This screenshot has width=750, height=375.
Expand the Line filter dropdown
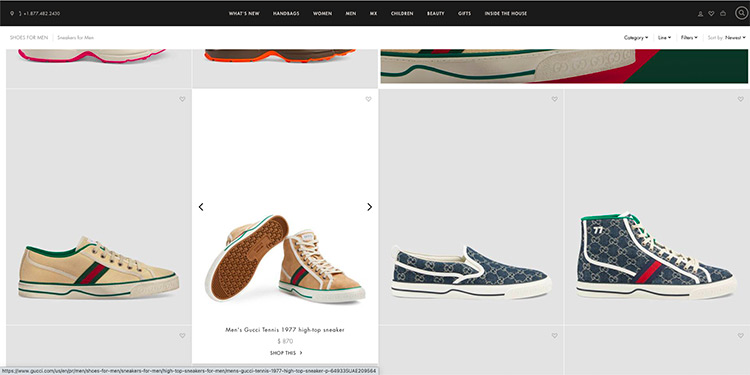pos(664,37)
